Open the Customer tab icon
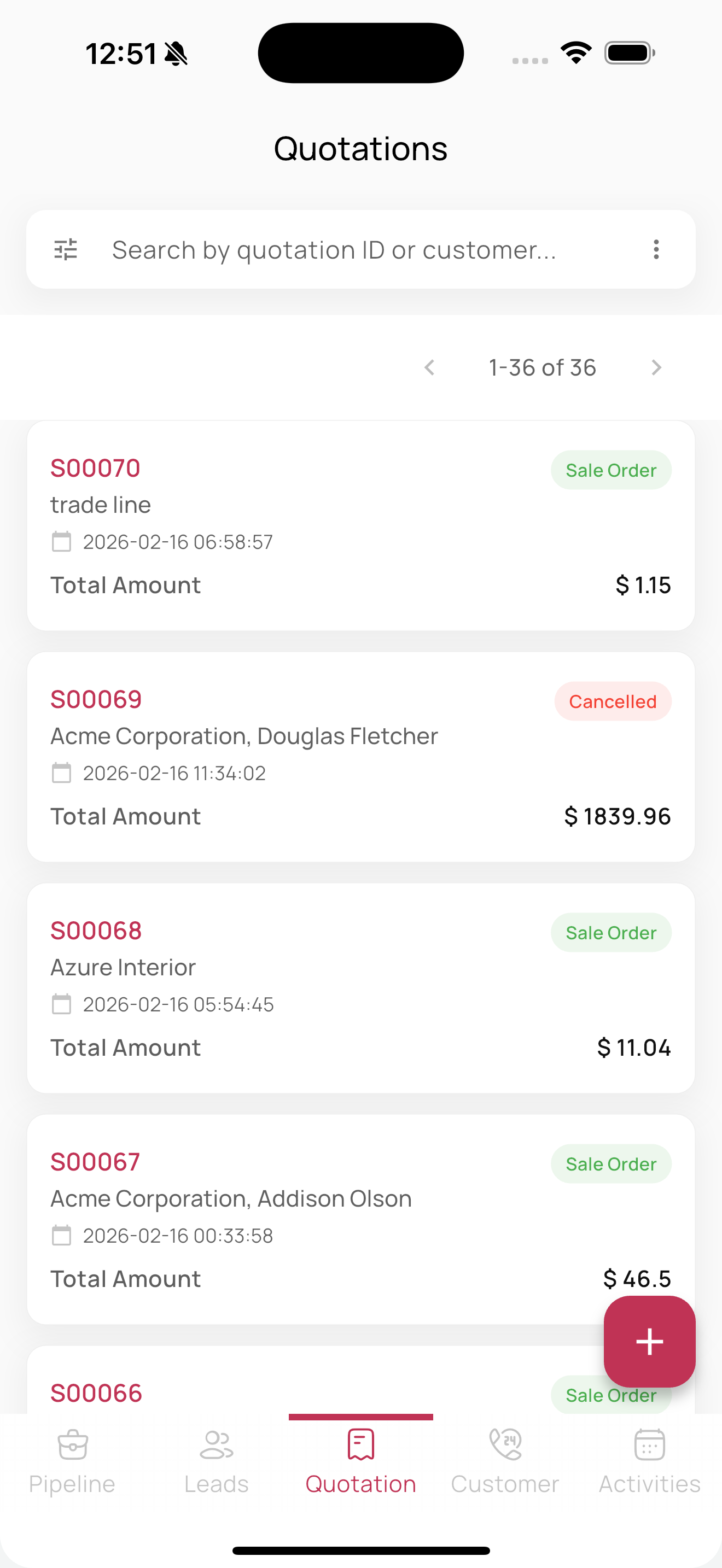The width and height of the screenshot is (722, 1568). pyautogui.click(x=505, y=1444)
